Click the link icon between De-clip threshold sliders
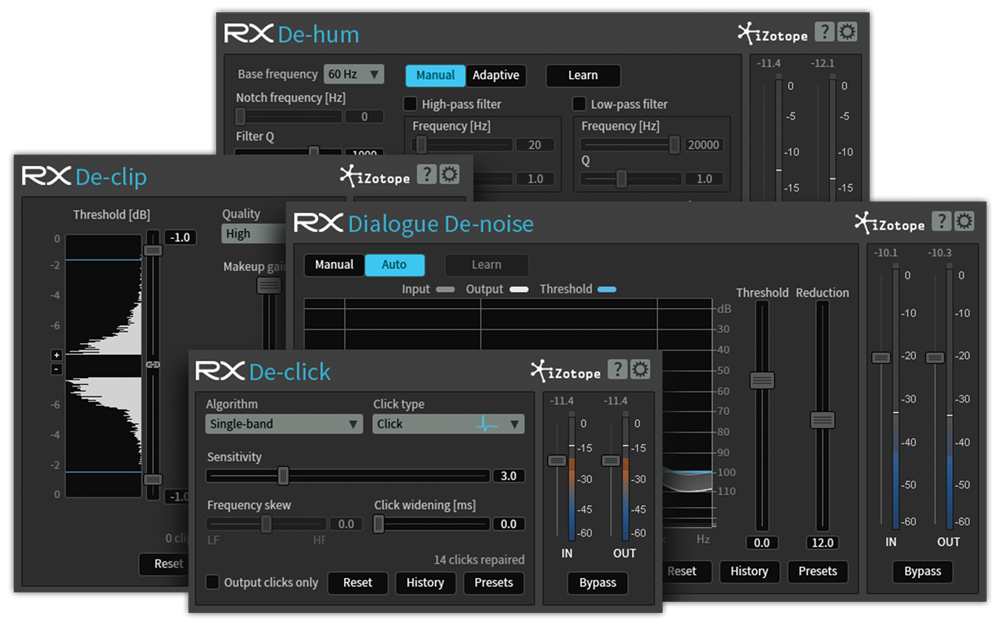The image size is (1000, 625). pos(153,364)
